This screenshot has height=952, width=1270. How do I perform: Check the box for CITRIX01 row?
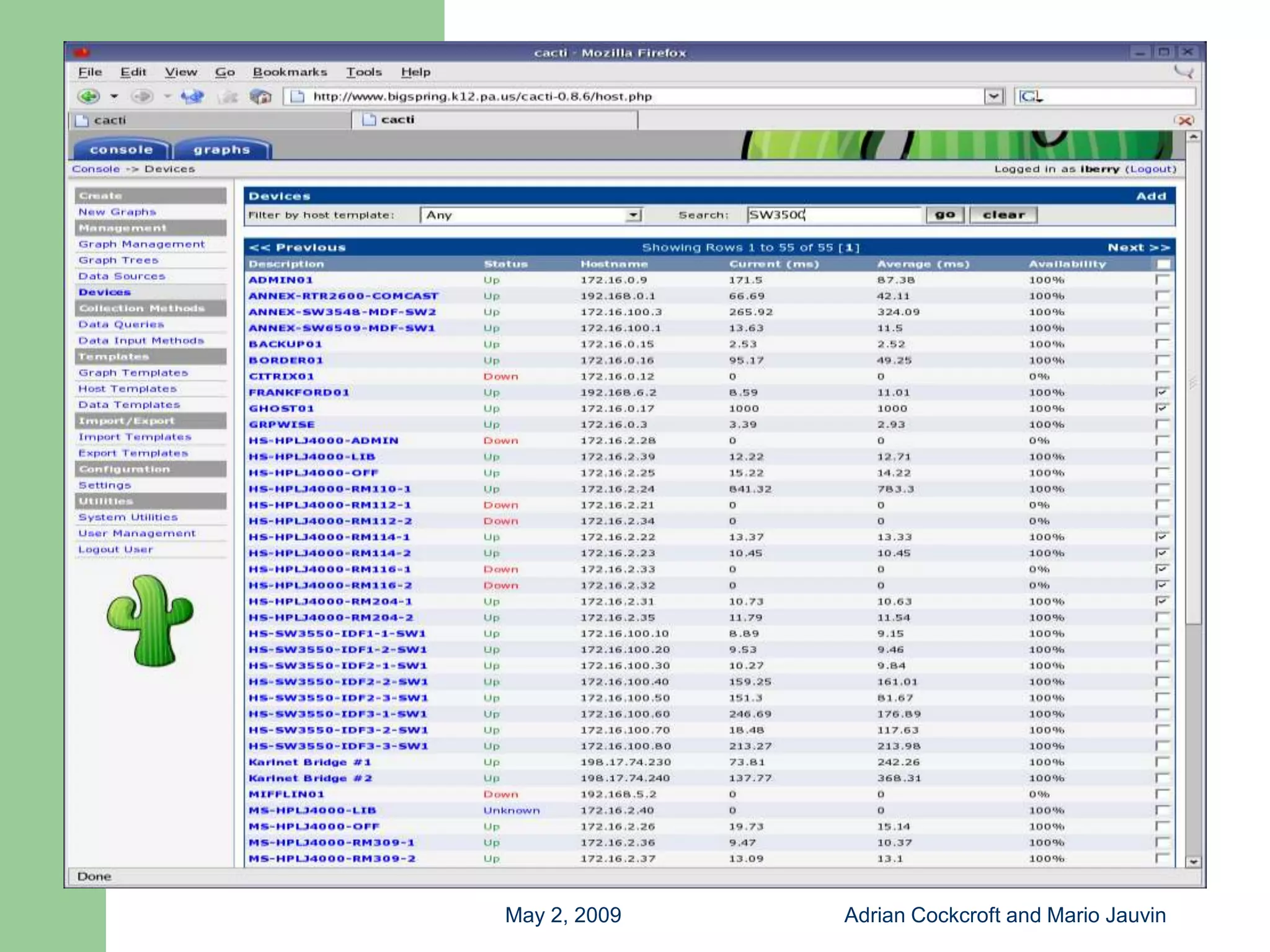tap(1162, 376)
